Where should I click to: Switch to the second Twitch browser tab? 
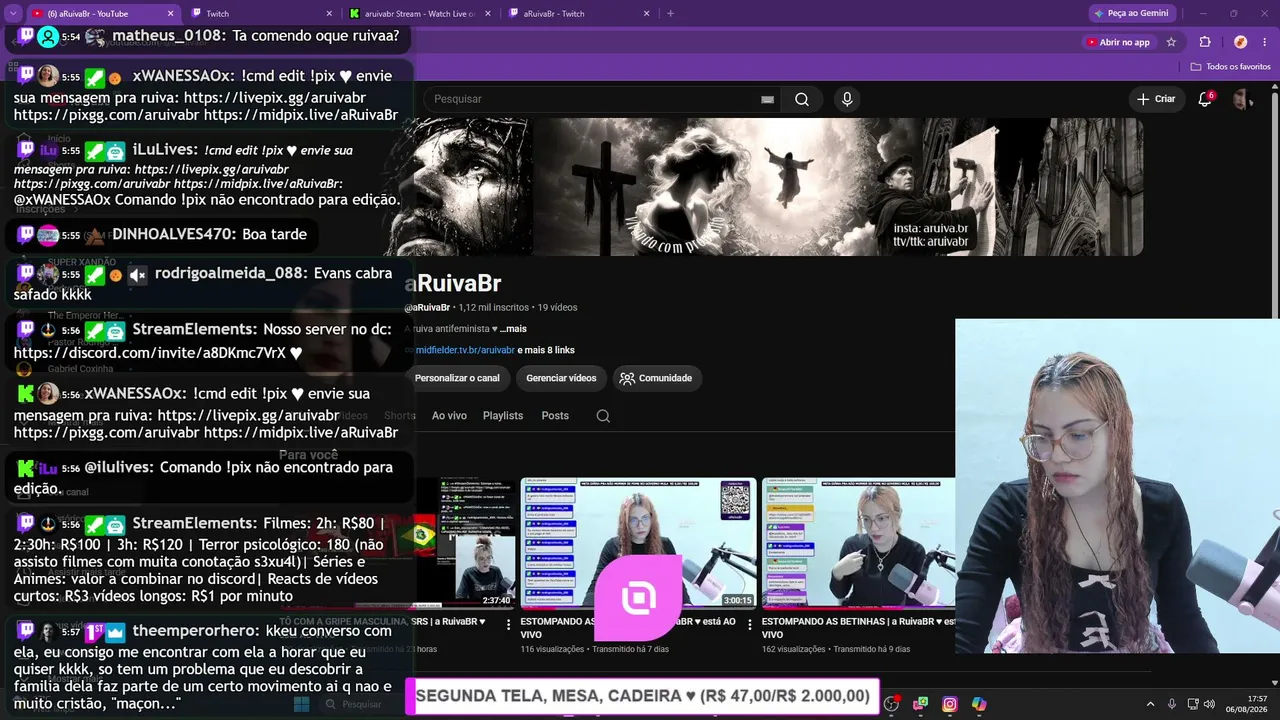point(262,13)
